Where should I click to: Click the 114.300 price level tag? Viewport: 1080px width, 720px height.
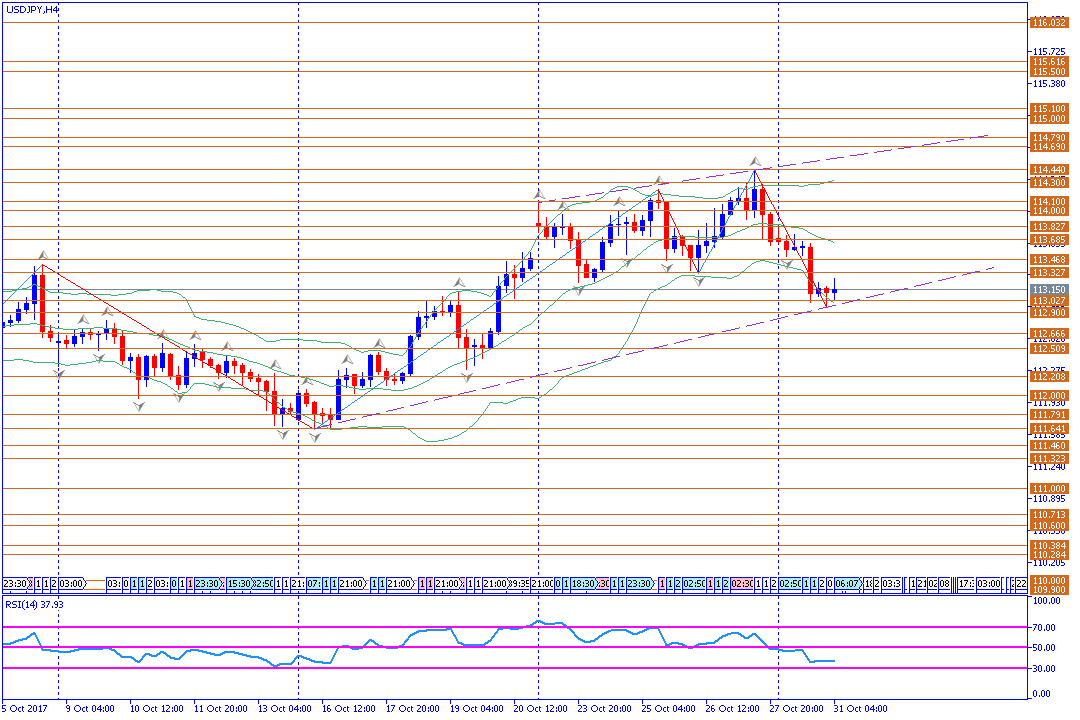click(x=1049, y=183)
